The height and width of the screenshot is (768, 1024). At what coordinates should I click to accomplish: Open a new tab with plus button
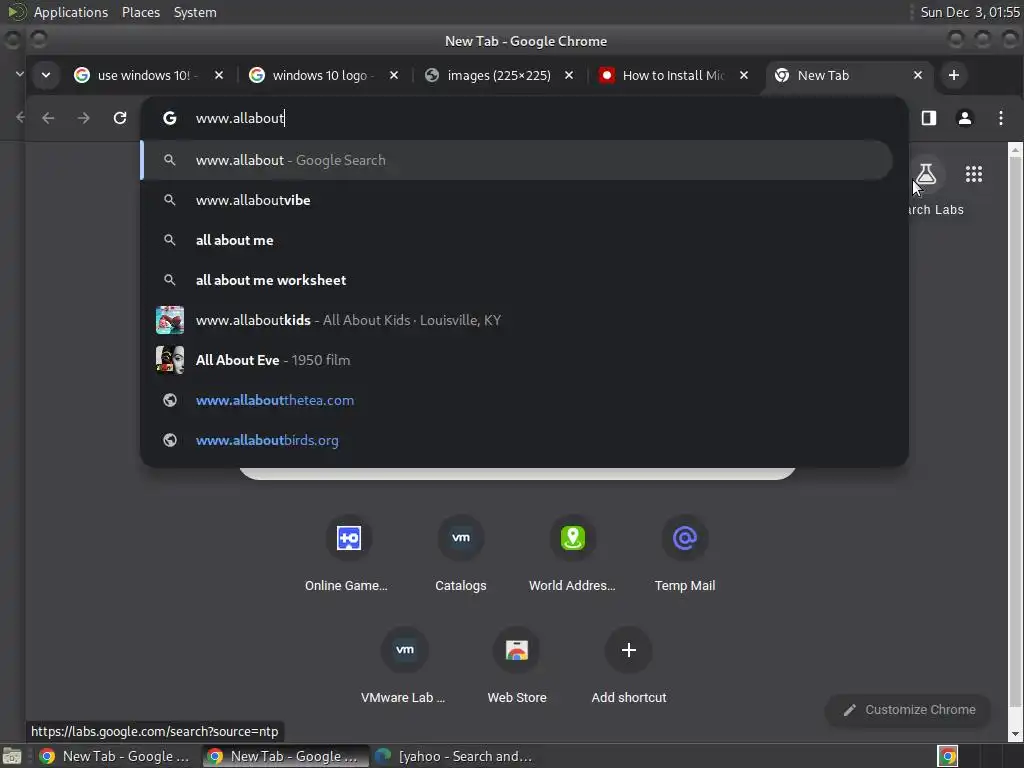click(x=953, y=75)
